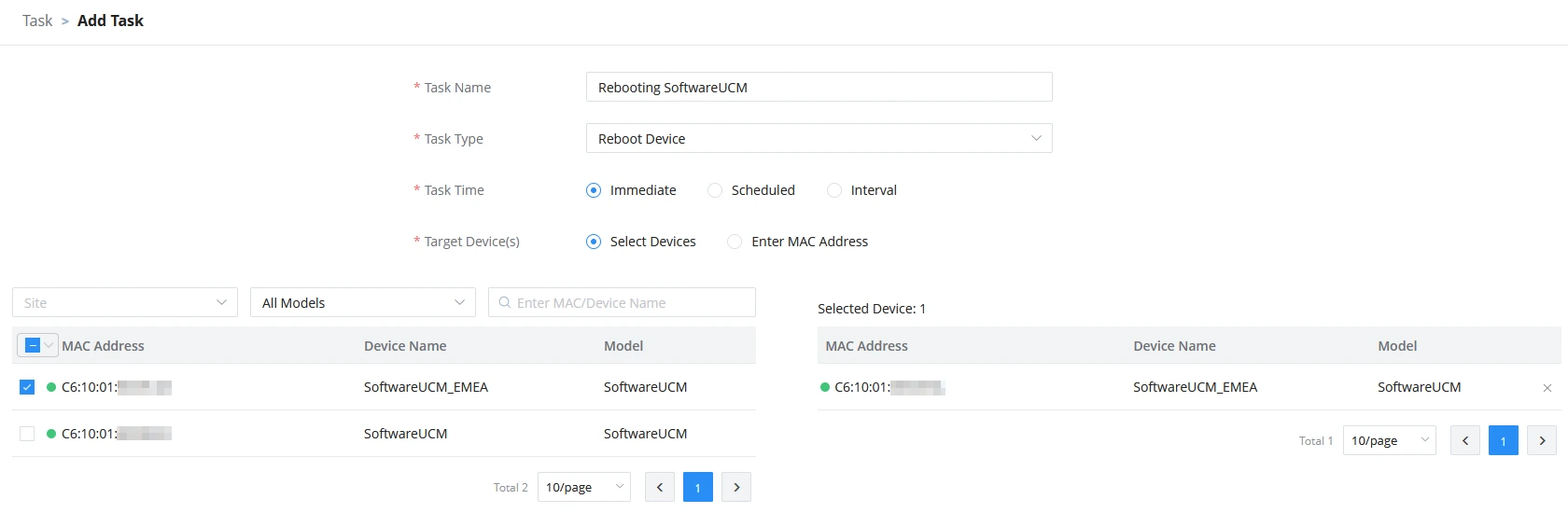Select Immediate task time
1568x513 pixels.
click(x=594, y=190)
